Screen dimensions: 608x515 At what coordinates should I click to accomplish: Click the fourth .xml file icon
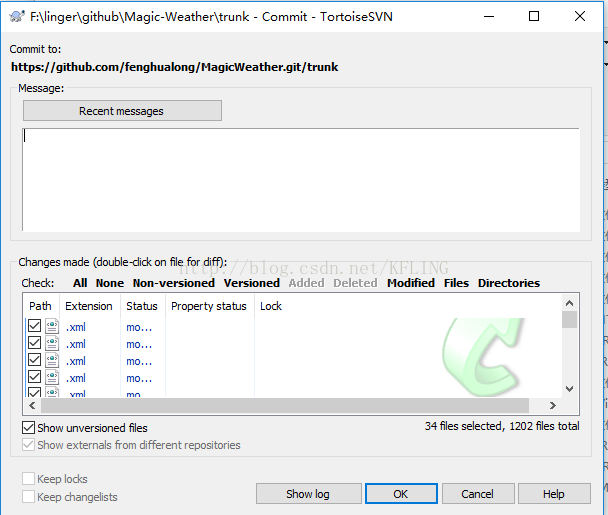[x=52, y=377]
